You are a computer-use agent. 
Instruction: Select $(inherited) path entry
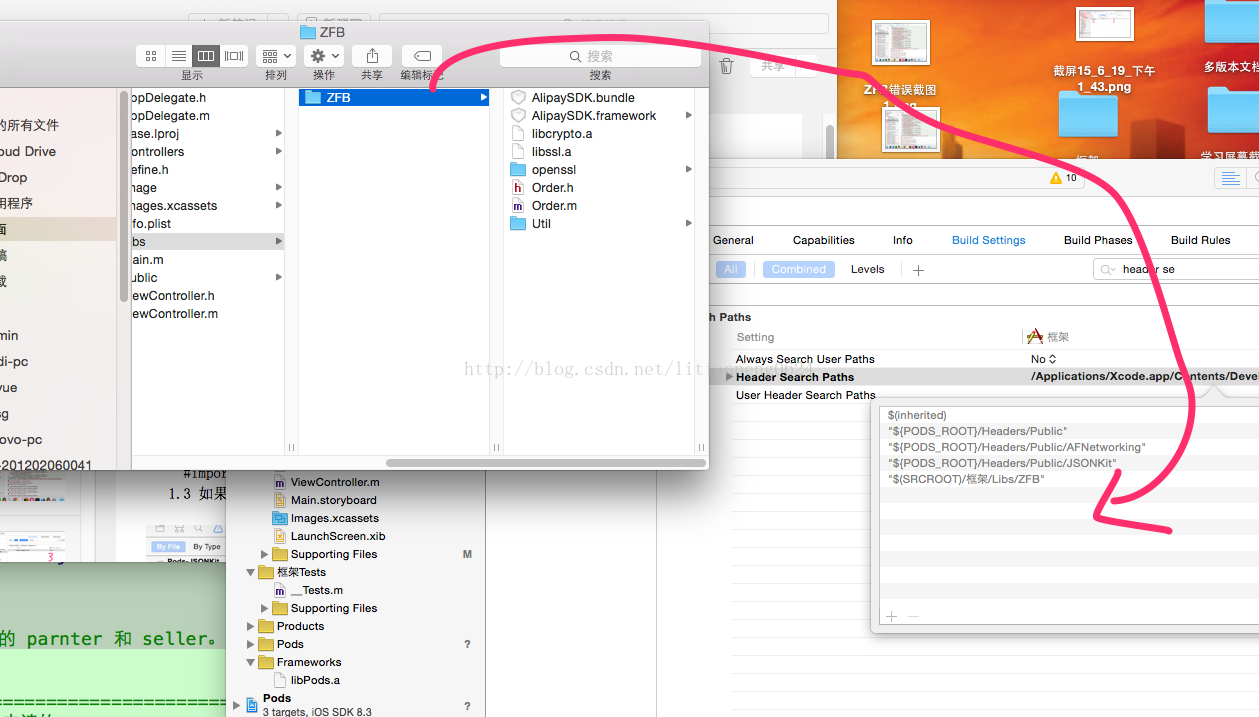[x=917, y=415]
